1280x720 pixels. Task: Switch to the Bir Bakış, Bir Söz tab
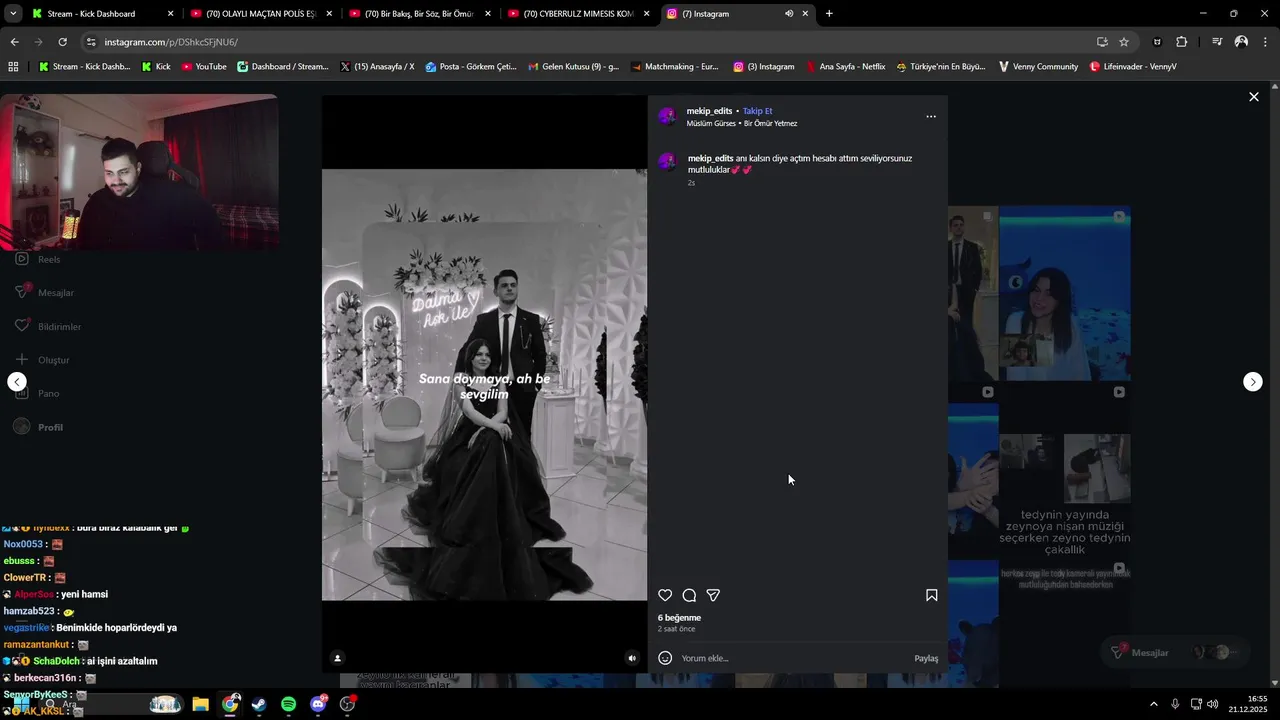pos(420,14)
